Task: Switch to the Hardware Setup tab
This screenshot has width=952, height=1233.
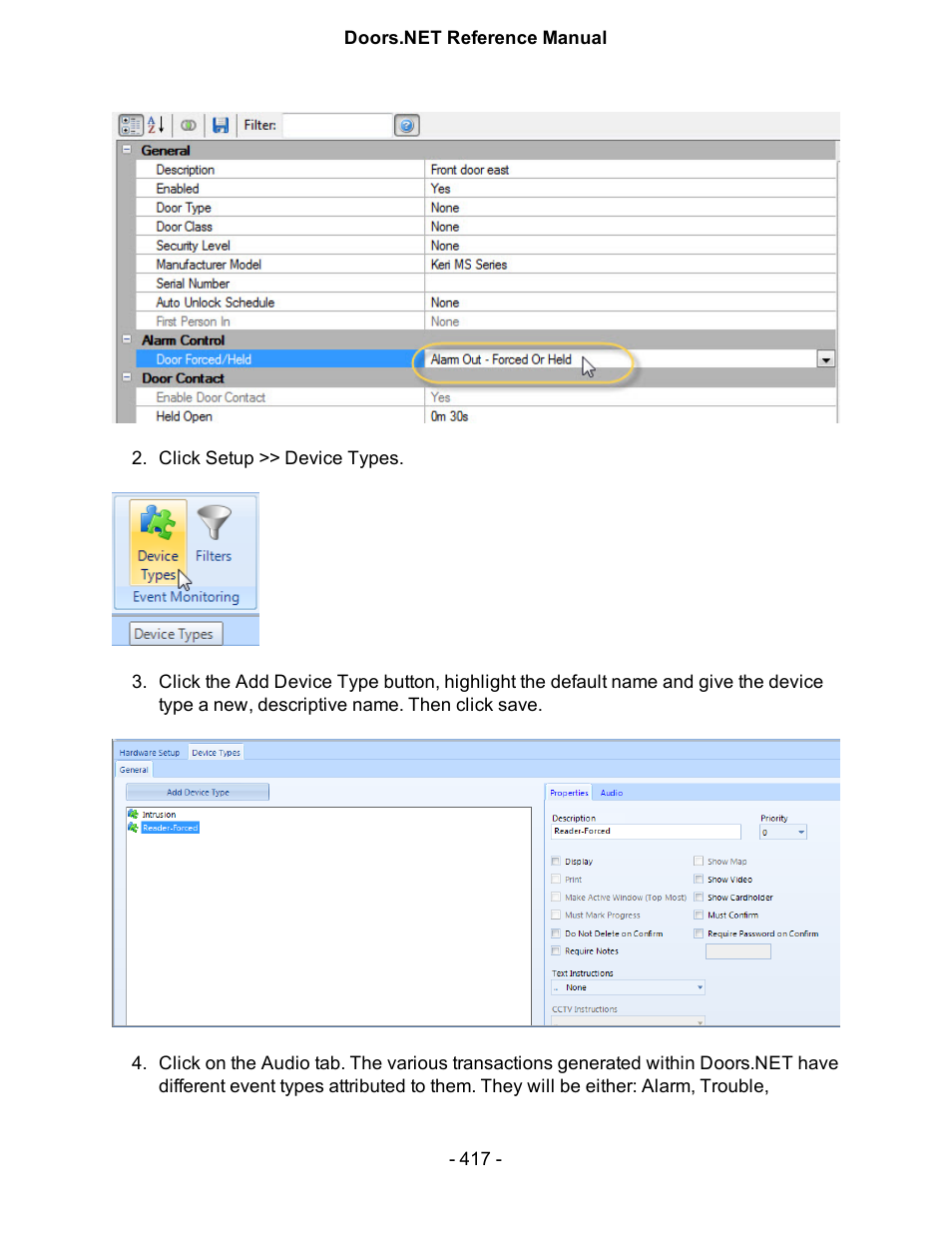Action: coord(150,753)
